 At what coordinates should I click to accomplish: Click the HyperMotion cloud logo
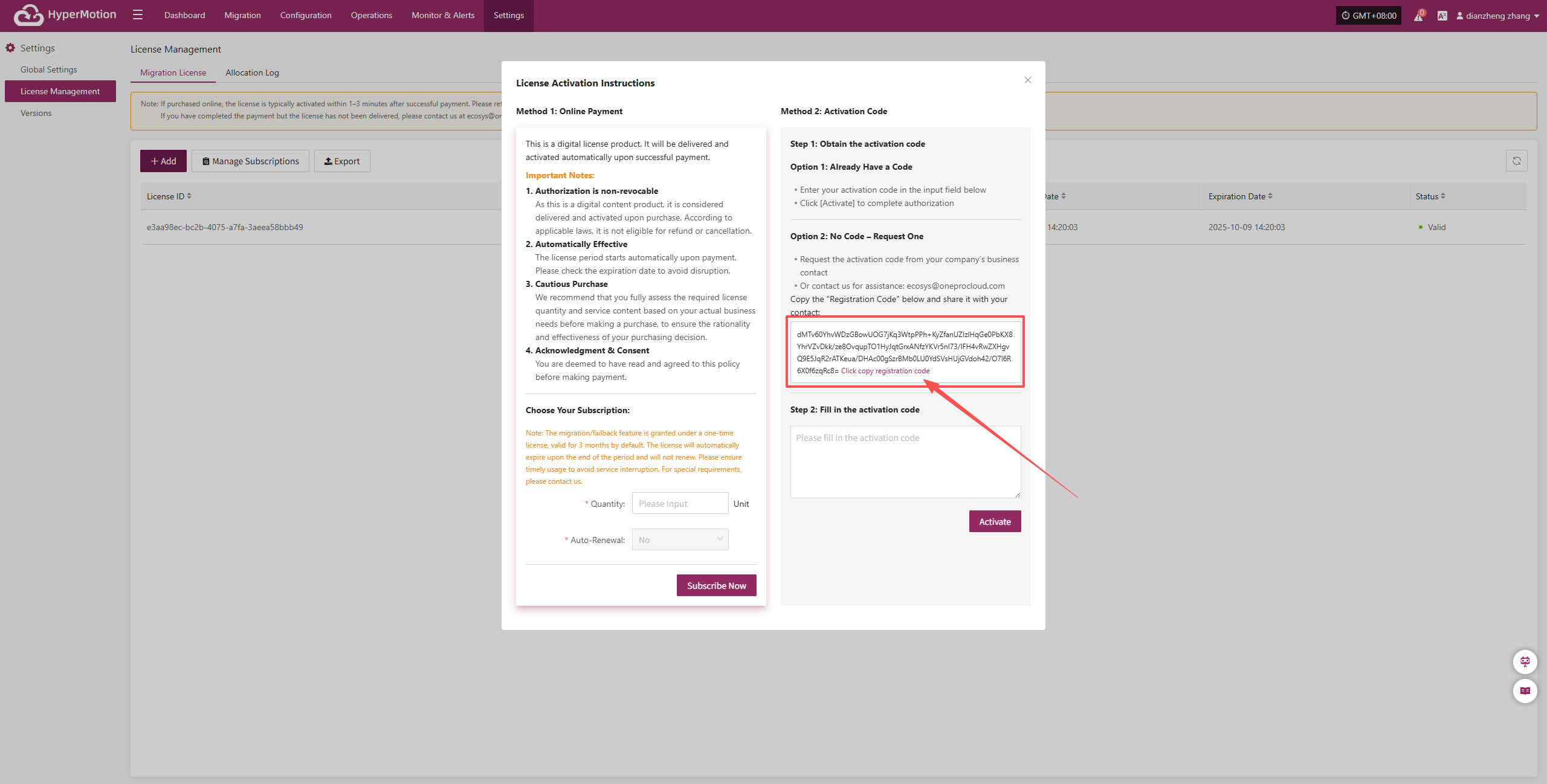28,15
